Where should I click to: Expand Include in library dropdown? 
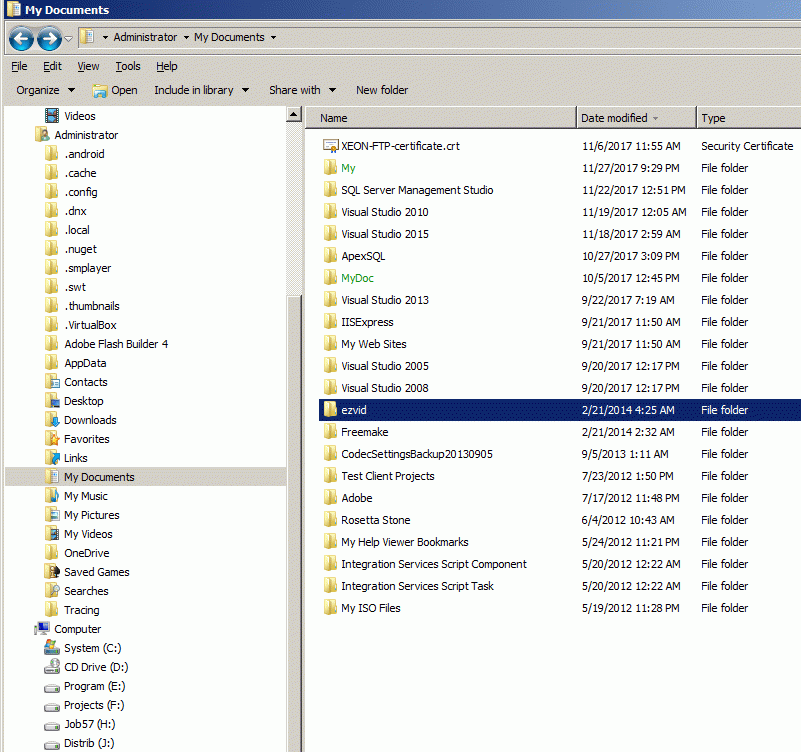[202, 90]
